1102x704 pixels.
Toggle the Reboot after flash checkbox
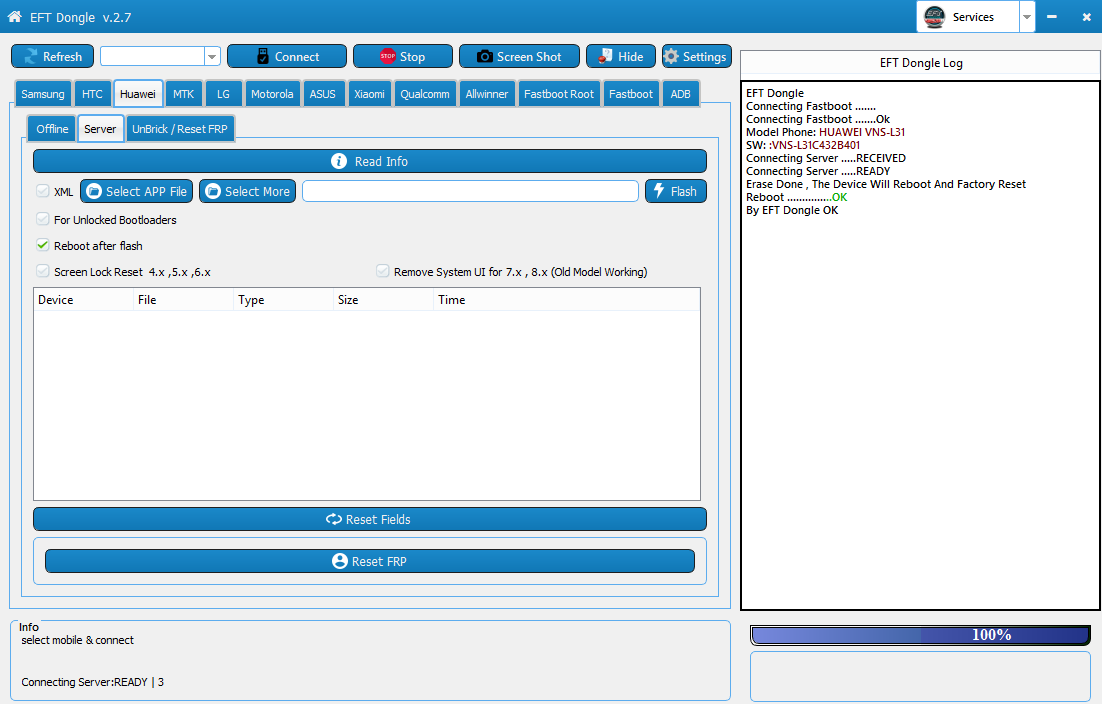click(43, 245)
